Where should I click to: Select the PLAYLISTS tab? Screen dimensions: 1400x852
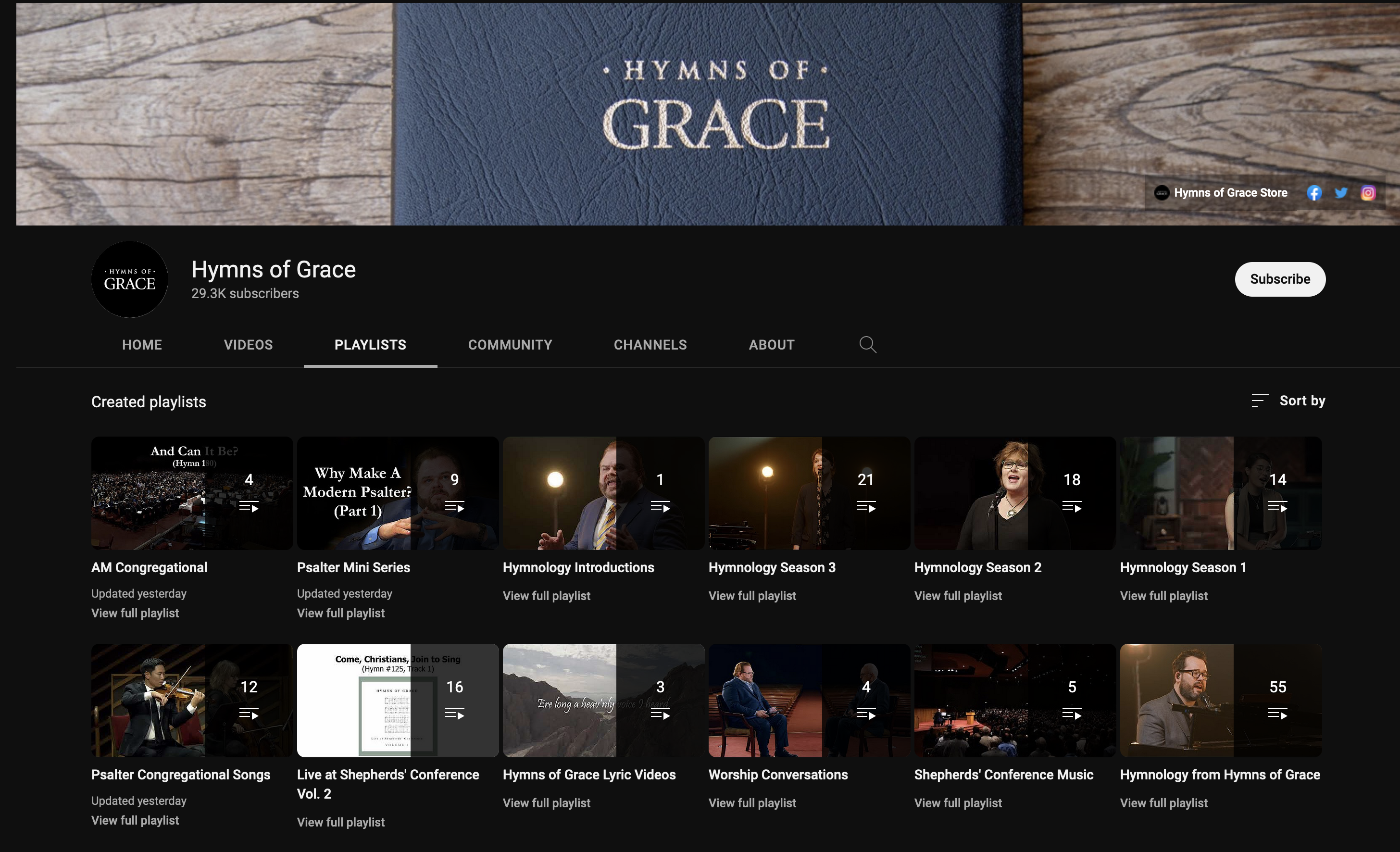point(371,344)
